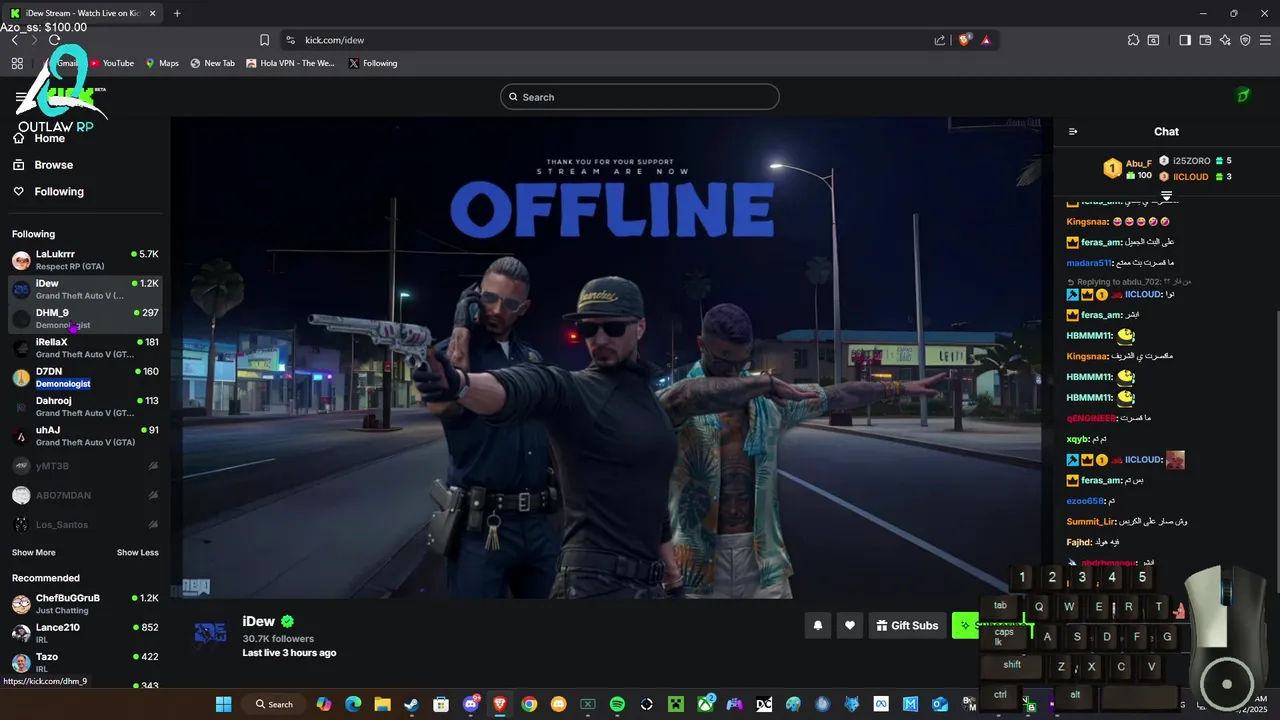Open the browser hamburger menu

pyautogui.click(x=1265, y=40)
